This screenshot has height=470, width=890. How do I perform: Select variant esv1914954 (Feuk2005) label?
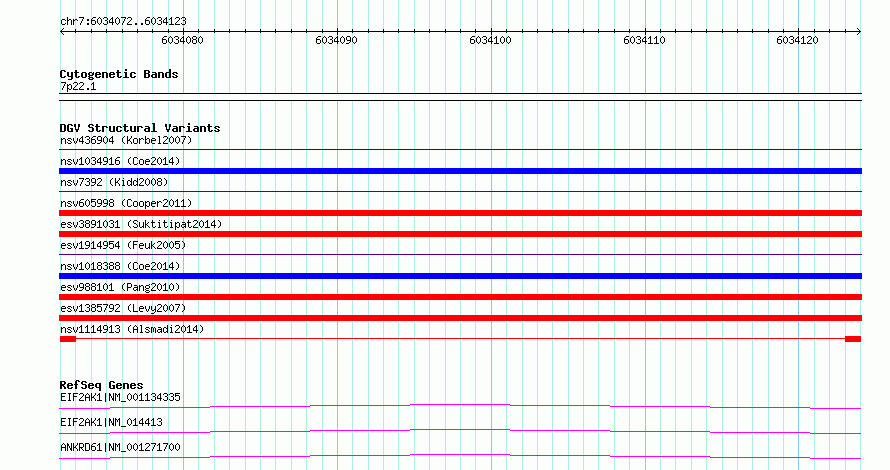click(x=123, y=245)
